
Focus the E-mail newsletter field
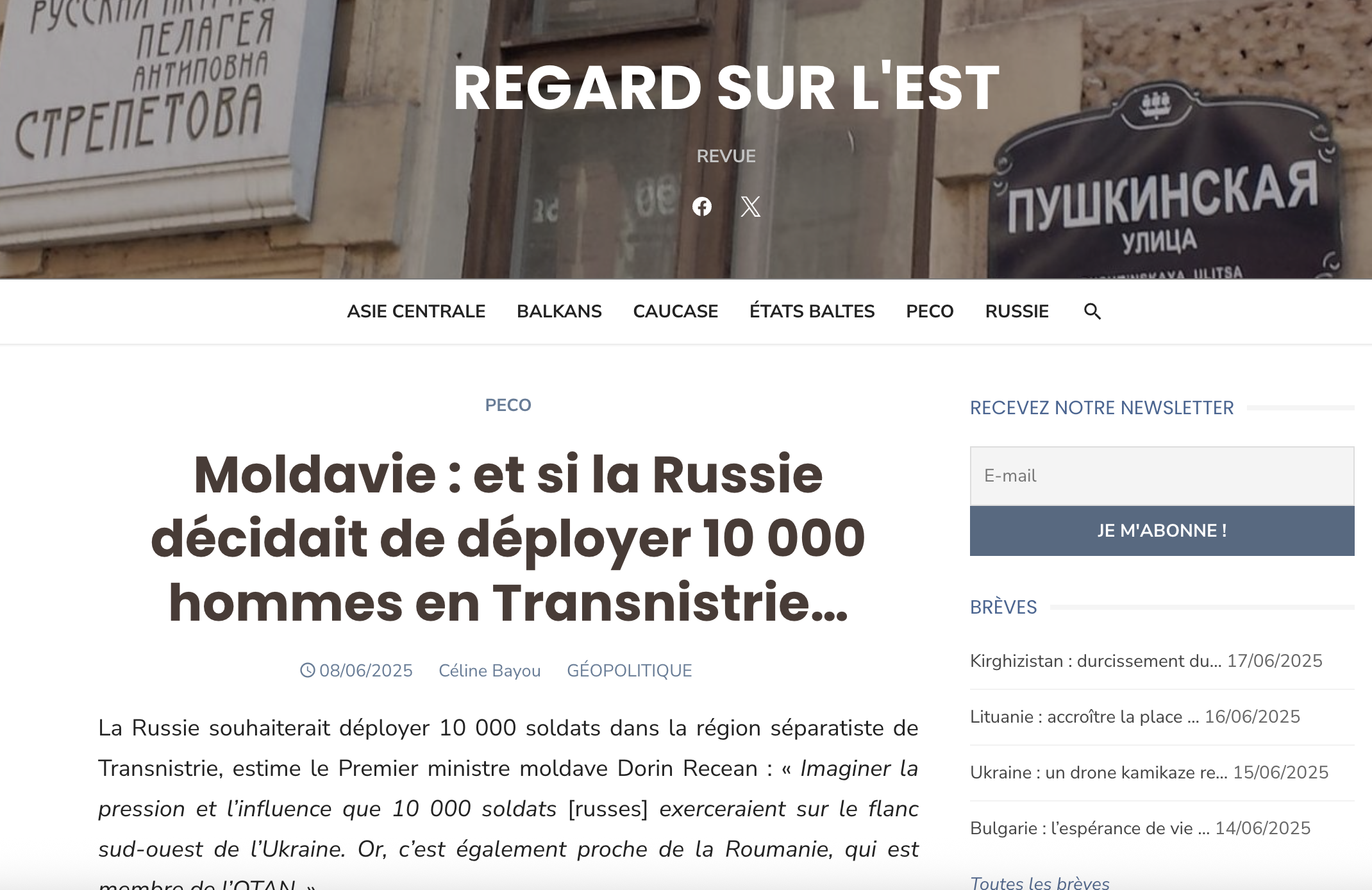(x=1161, y=476)
